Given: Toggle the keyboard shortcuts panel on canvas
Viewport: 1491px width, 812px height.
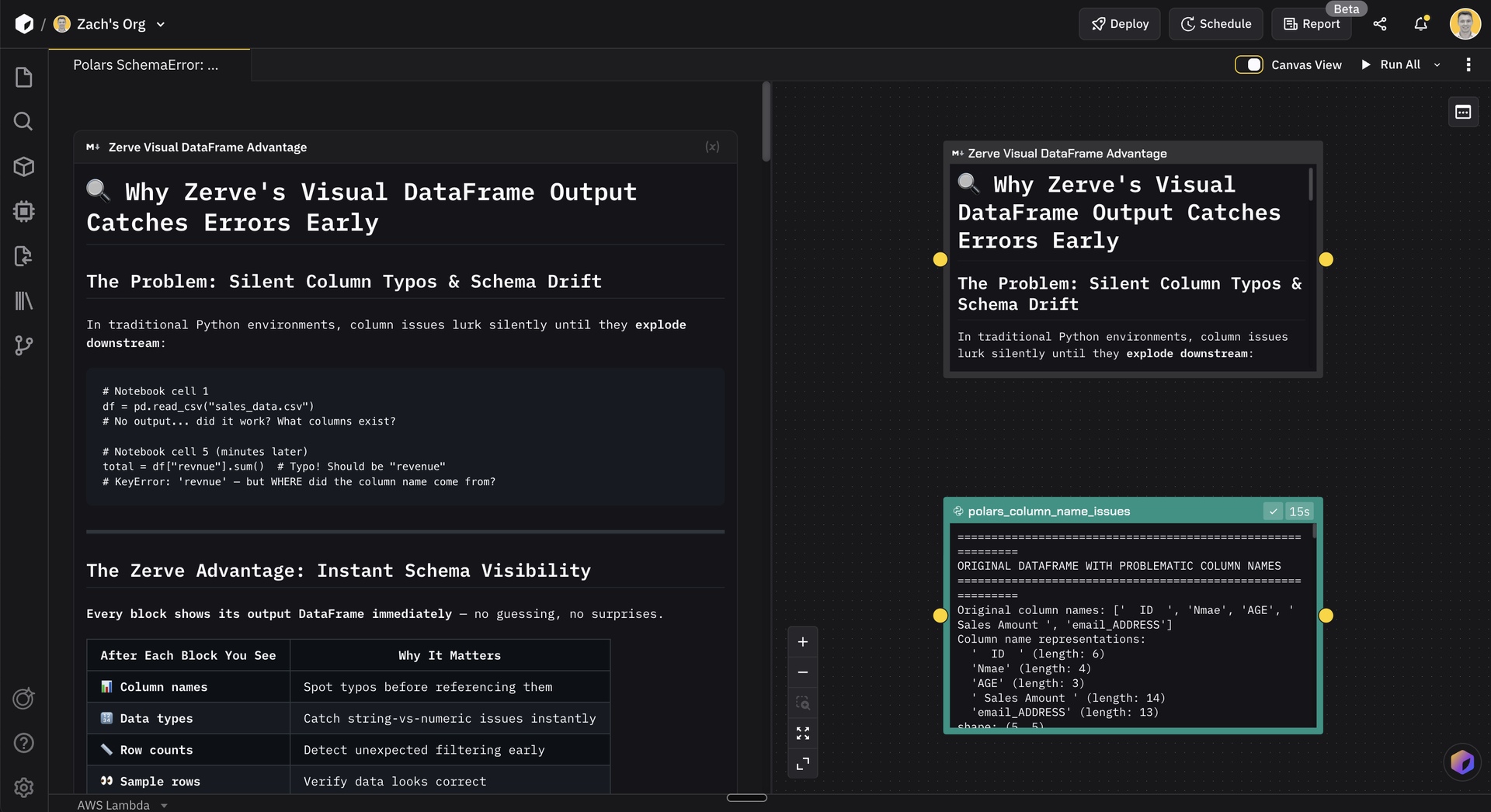Looking at the screenshot, I should pos(1463,112).
